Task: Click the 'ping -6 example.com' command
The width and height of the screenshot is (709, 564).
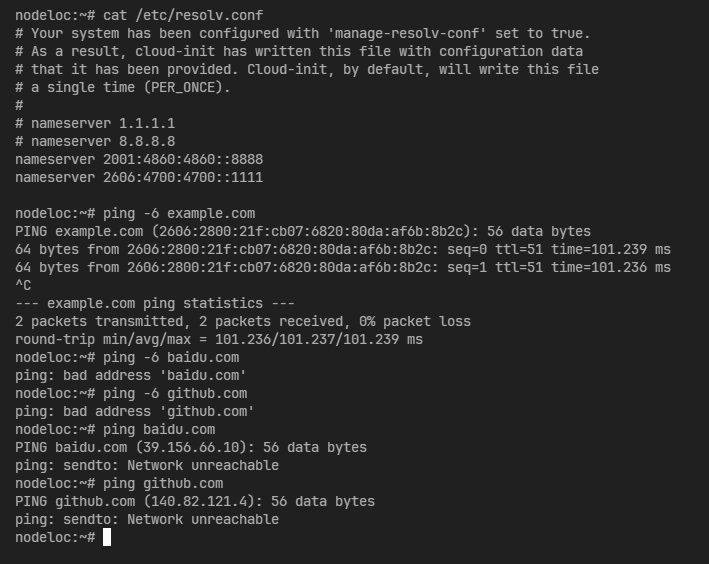Action: [179, 213]
